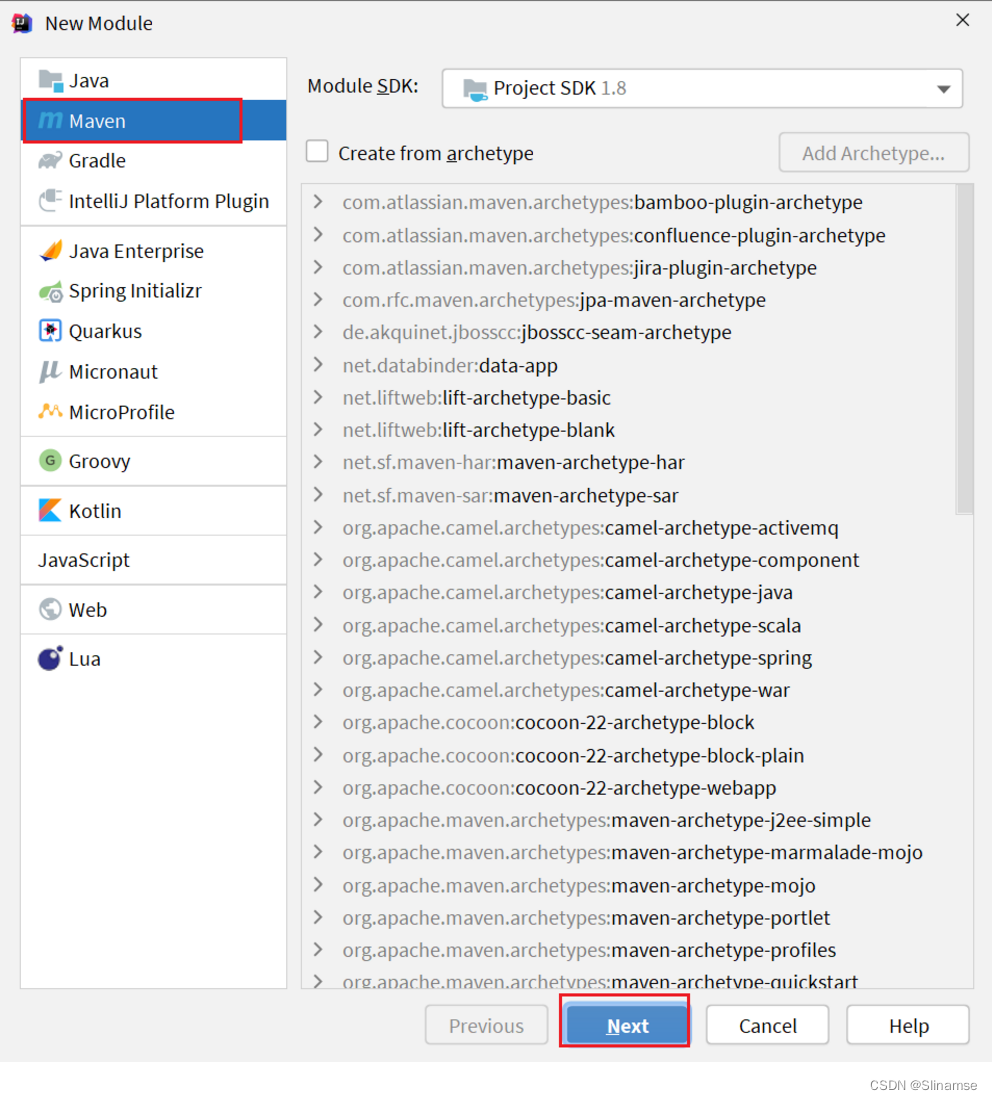Select cocoon-22-archetype-block entry
This screenshot has width=992, height=1100.
point(549,723)
